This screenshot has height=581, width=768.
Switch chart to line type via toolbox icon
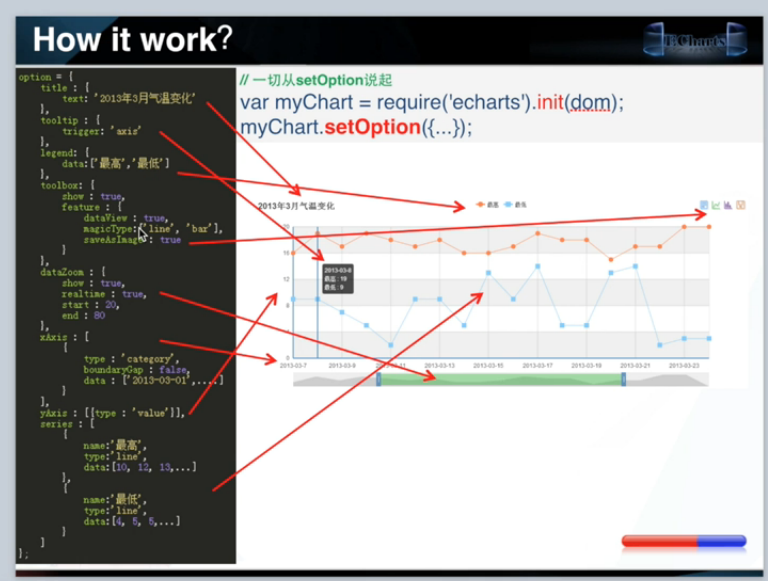716,205
